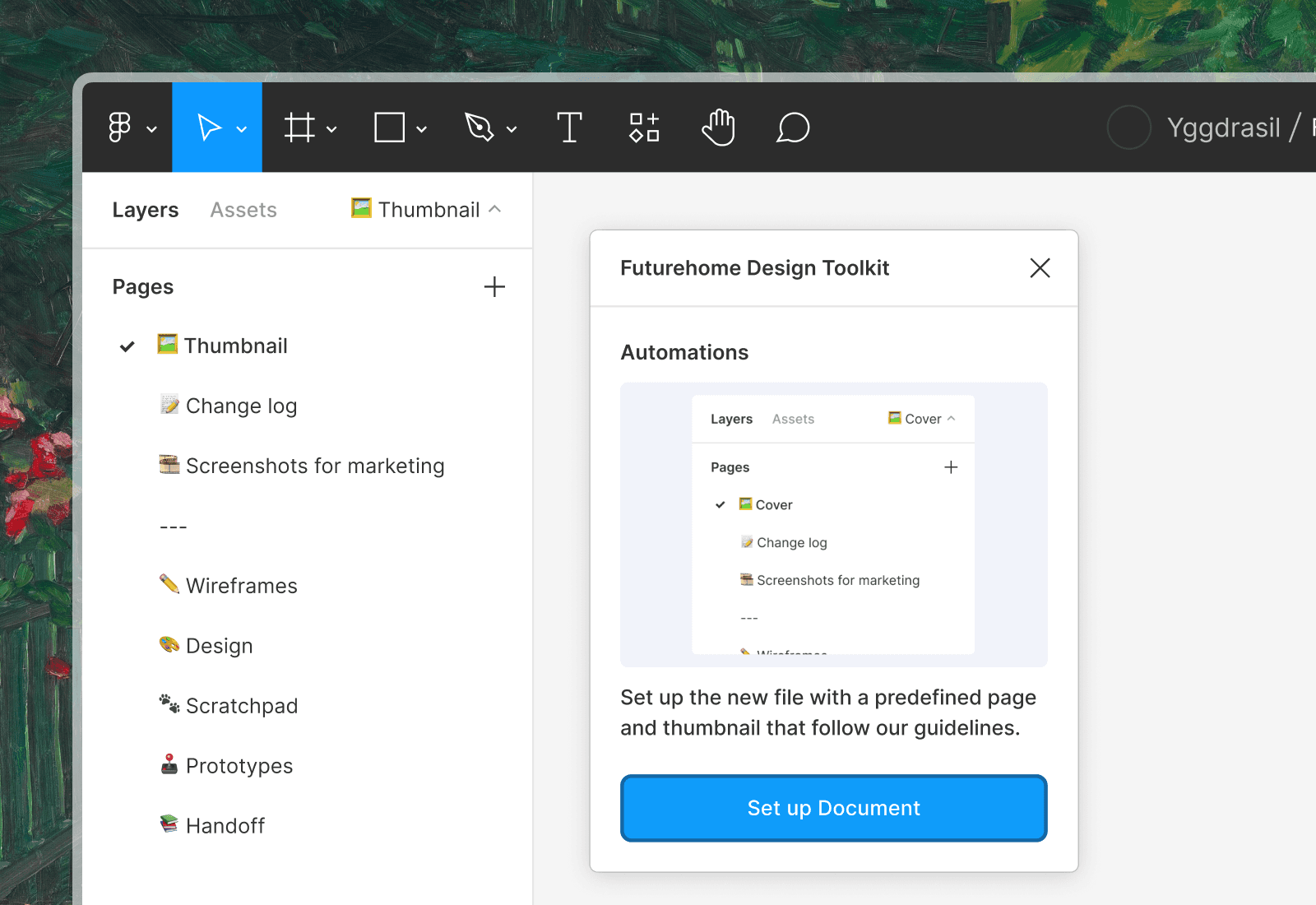Select the Hand tool
This screenshot has width=1316, height=905.
pyautogui.click(x=718, y=128)
